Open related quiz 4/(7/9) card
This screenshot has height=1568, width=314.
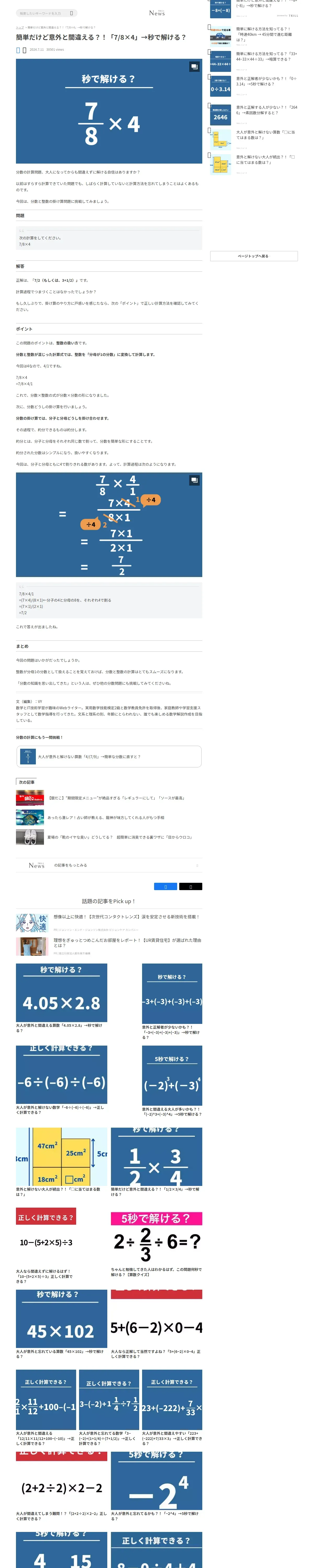[x=109, y=757]
